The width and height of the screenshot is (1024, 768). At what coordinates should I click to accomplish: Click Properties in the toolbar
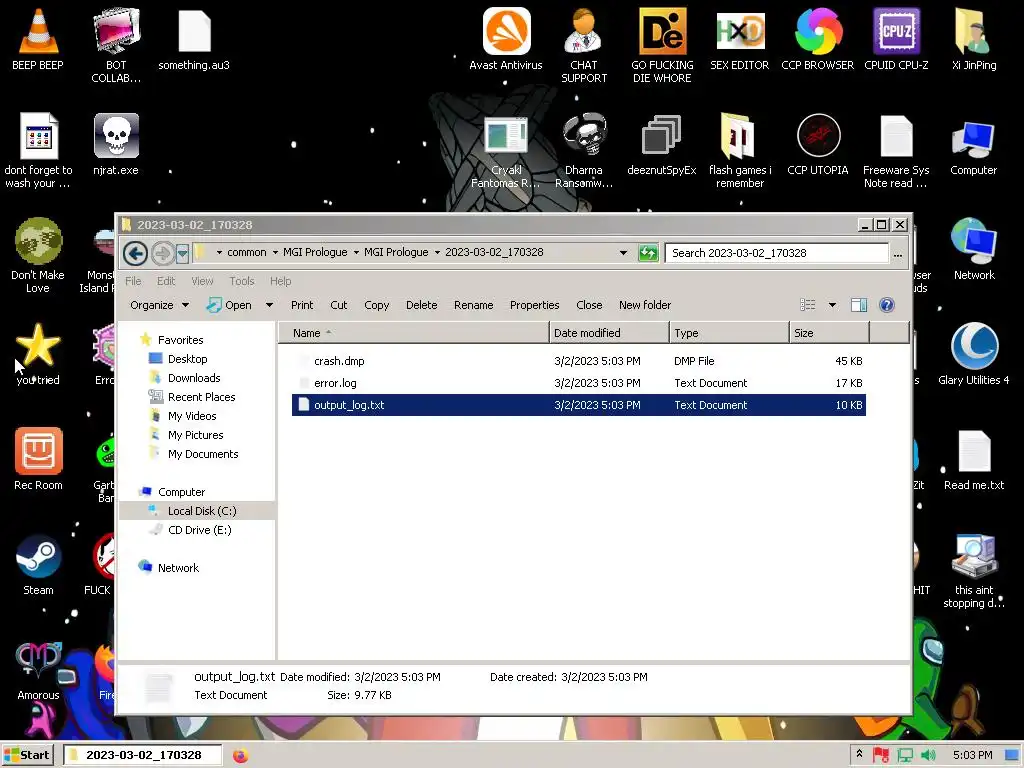(534, 305)
